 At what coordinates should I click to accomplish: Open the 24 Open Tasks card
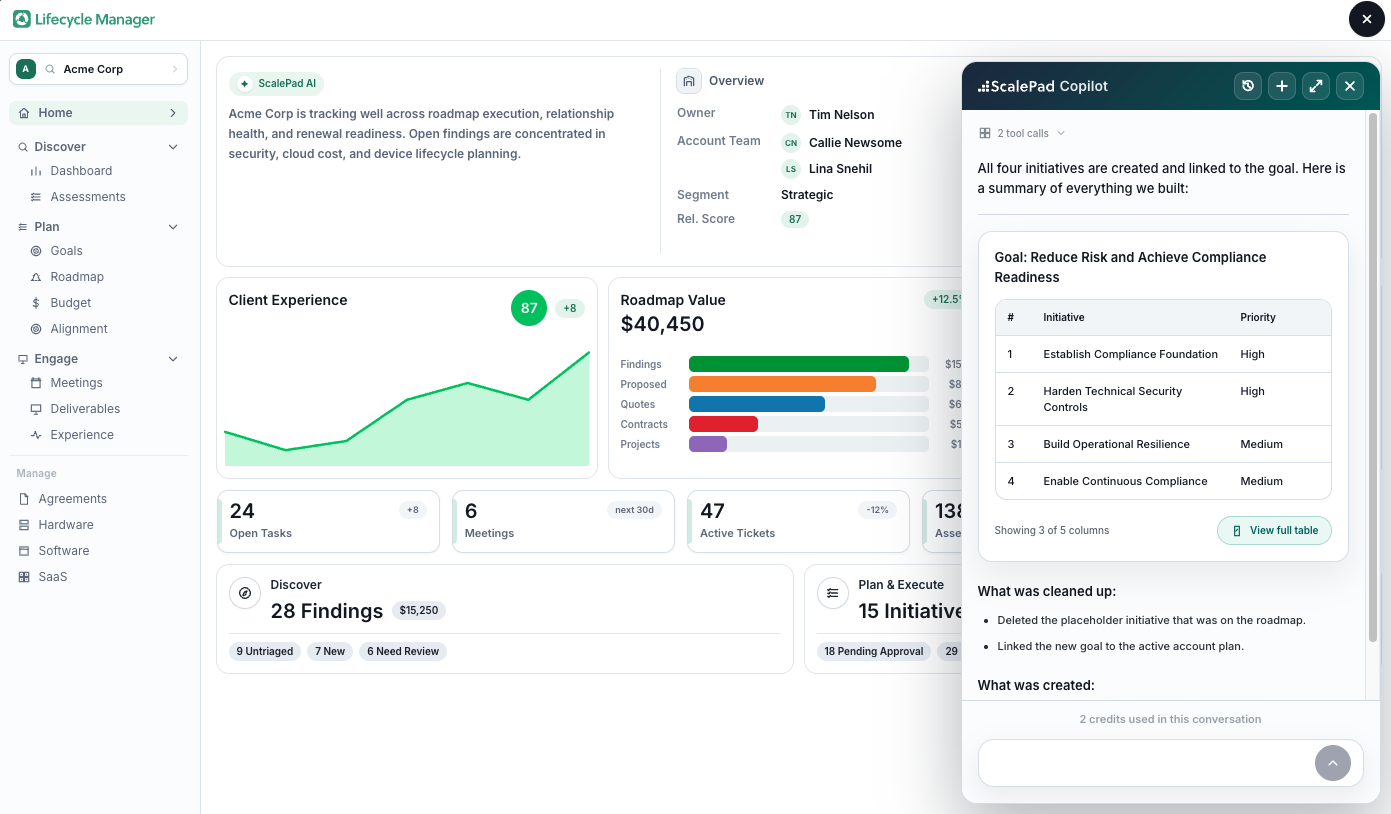tap(328, 521)
